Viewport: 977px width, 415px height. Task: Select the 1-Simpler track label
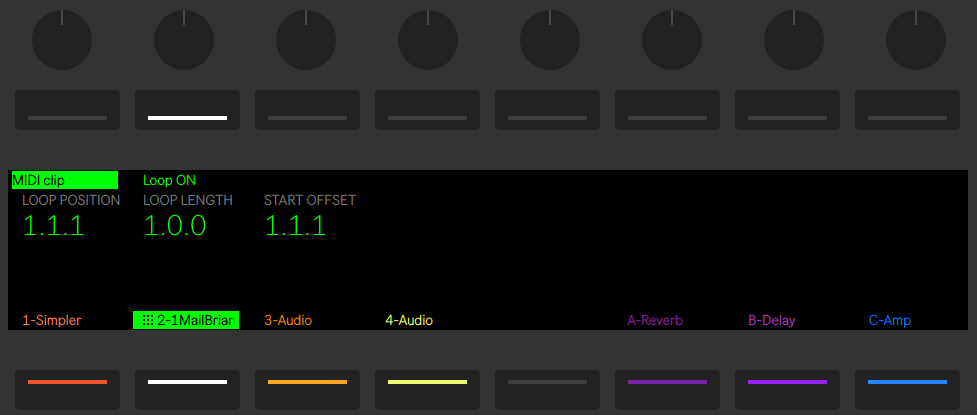(x=52, y=321)
